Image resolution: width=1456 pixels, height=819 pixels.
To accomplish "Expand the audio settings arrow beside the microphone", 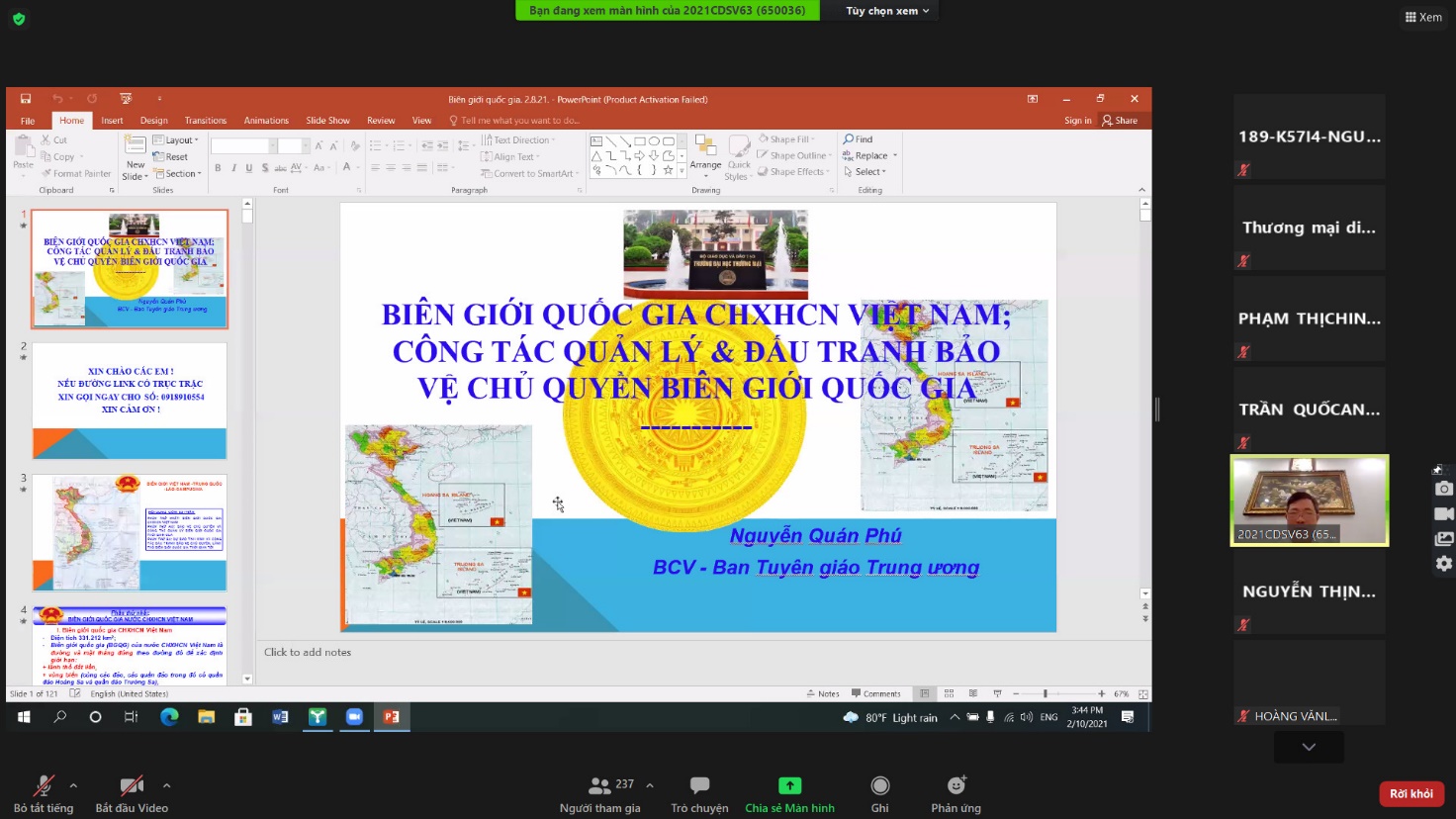I will tap(73, 785).
